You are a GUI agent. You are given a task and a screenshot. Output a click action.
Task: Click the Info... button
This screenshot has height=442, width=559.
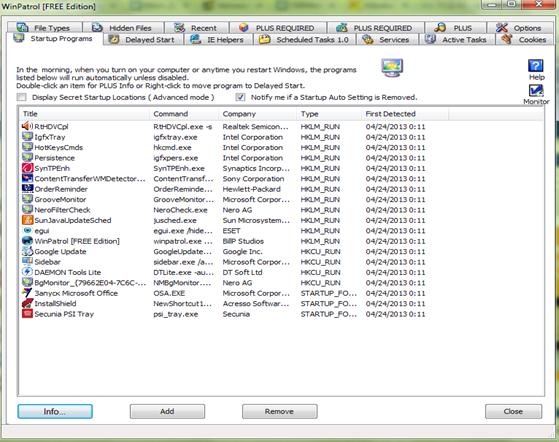(55, 411)
